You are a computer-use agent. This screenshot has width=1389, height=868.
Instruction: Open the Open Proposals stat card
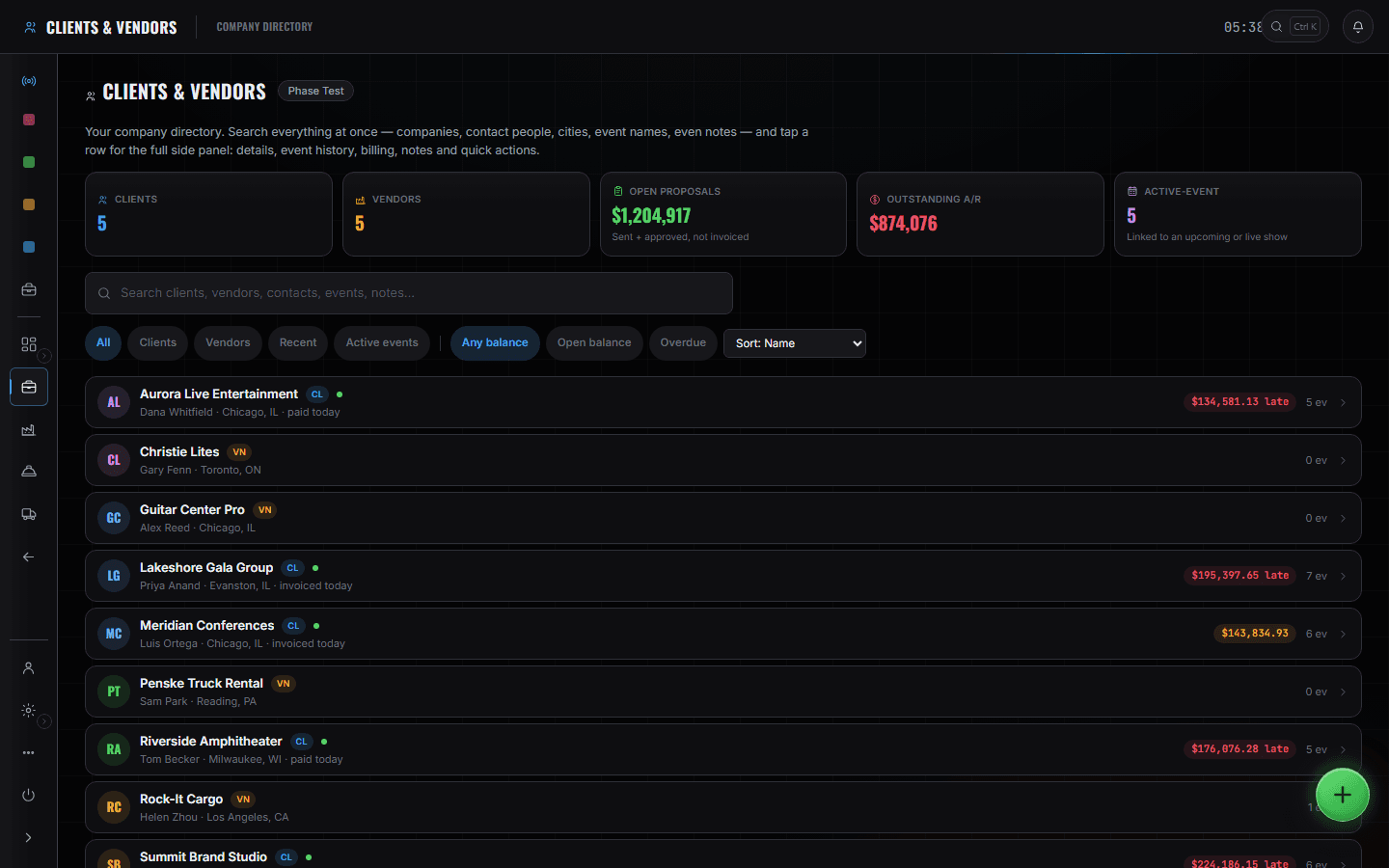point(723,214)
